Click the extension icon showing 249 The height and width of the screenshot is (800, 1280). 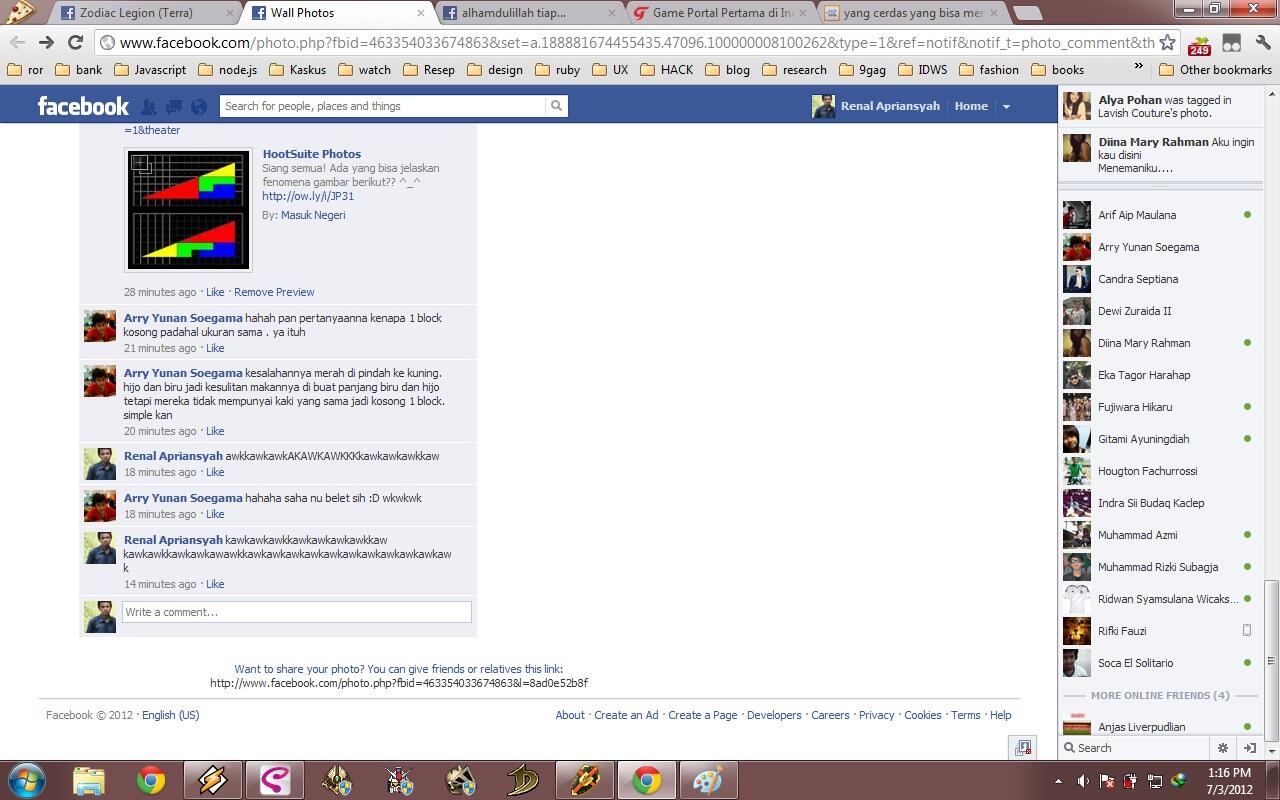tap(1199, 44)
